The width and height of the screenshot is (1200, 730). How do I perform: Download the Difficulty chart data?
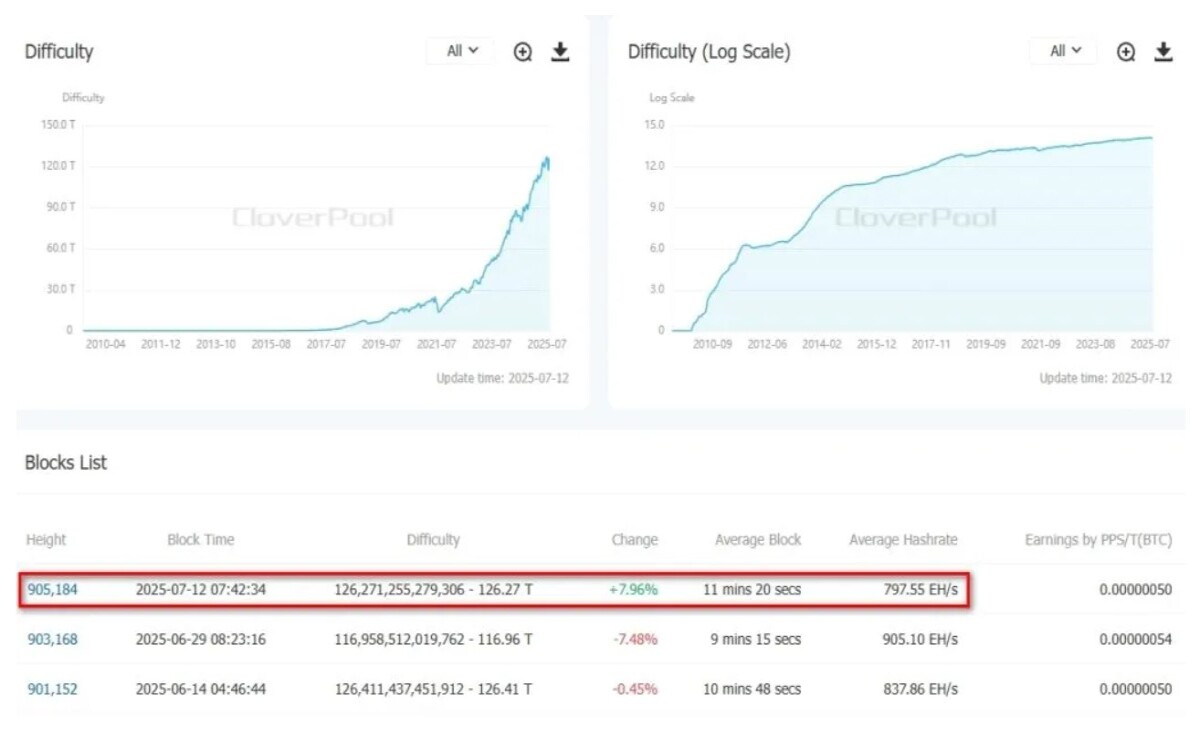560,52
